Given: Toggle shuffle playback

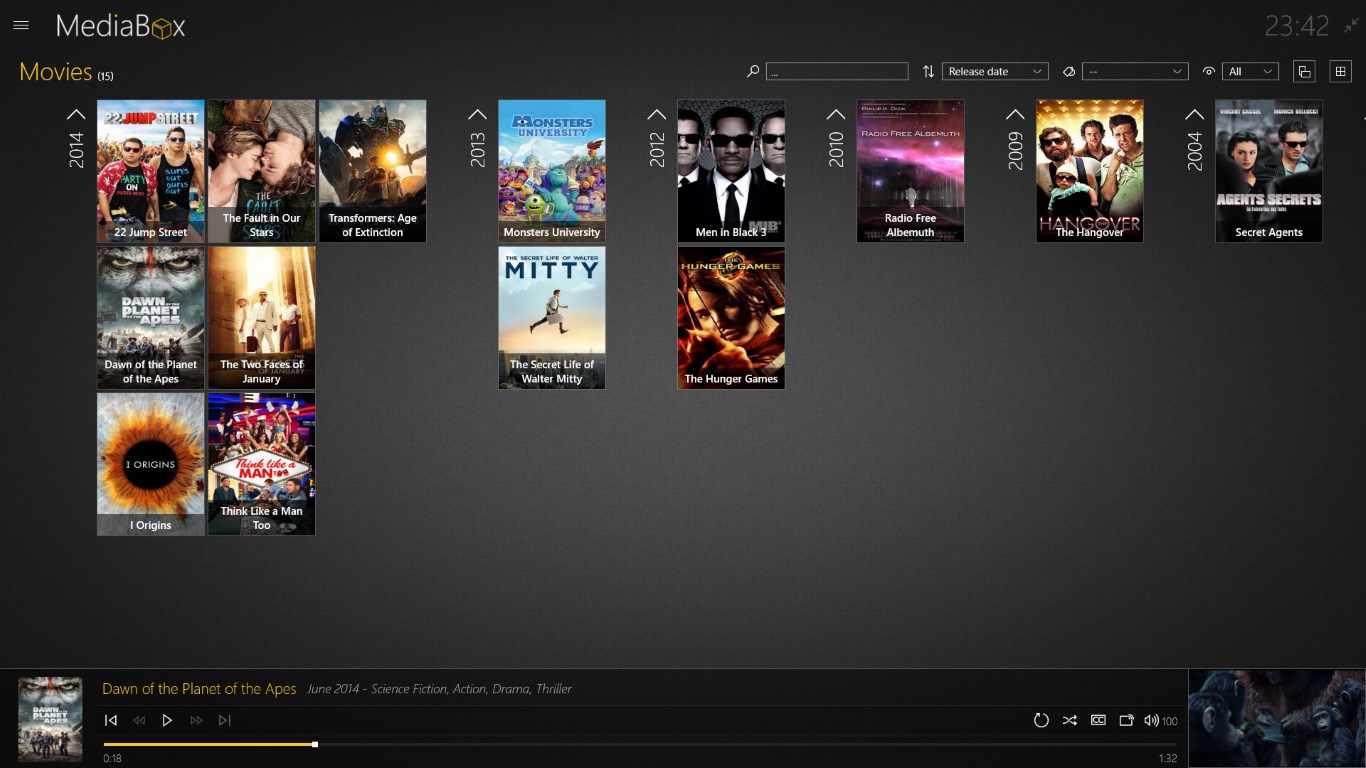Looking at the screenshot, I should point(1069,720).
